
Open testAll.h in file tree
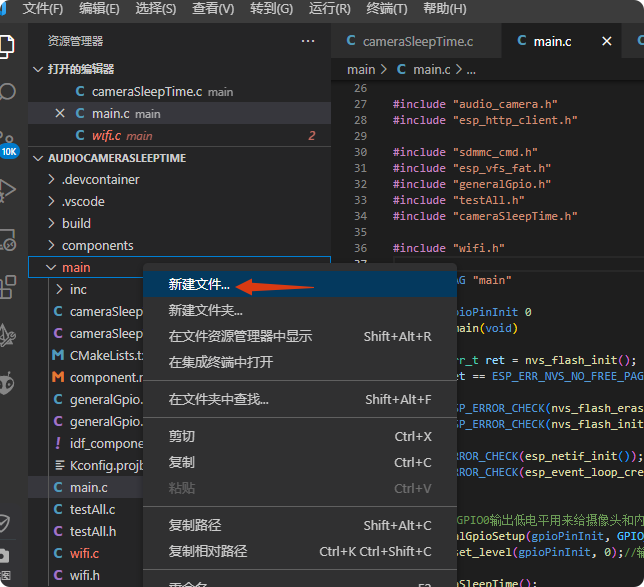[86, 532]
